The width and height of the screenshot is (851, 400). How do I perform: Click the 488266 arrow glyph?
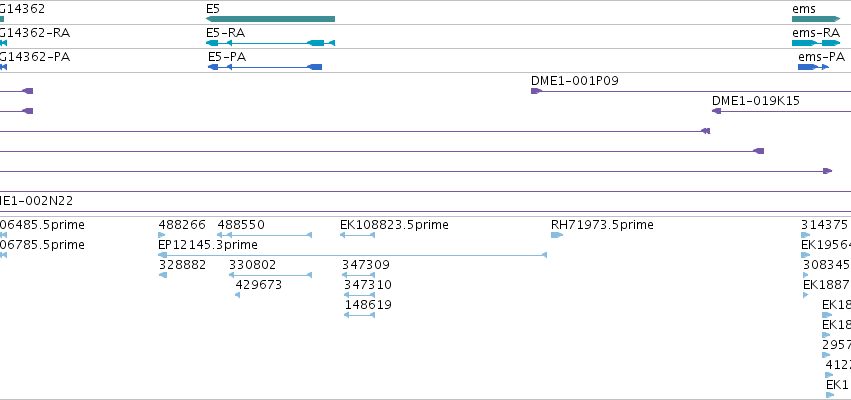(x=162, y=235)
